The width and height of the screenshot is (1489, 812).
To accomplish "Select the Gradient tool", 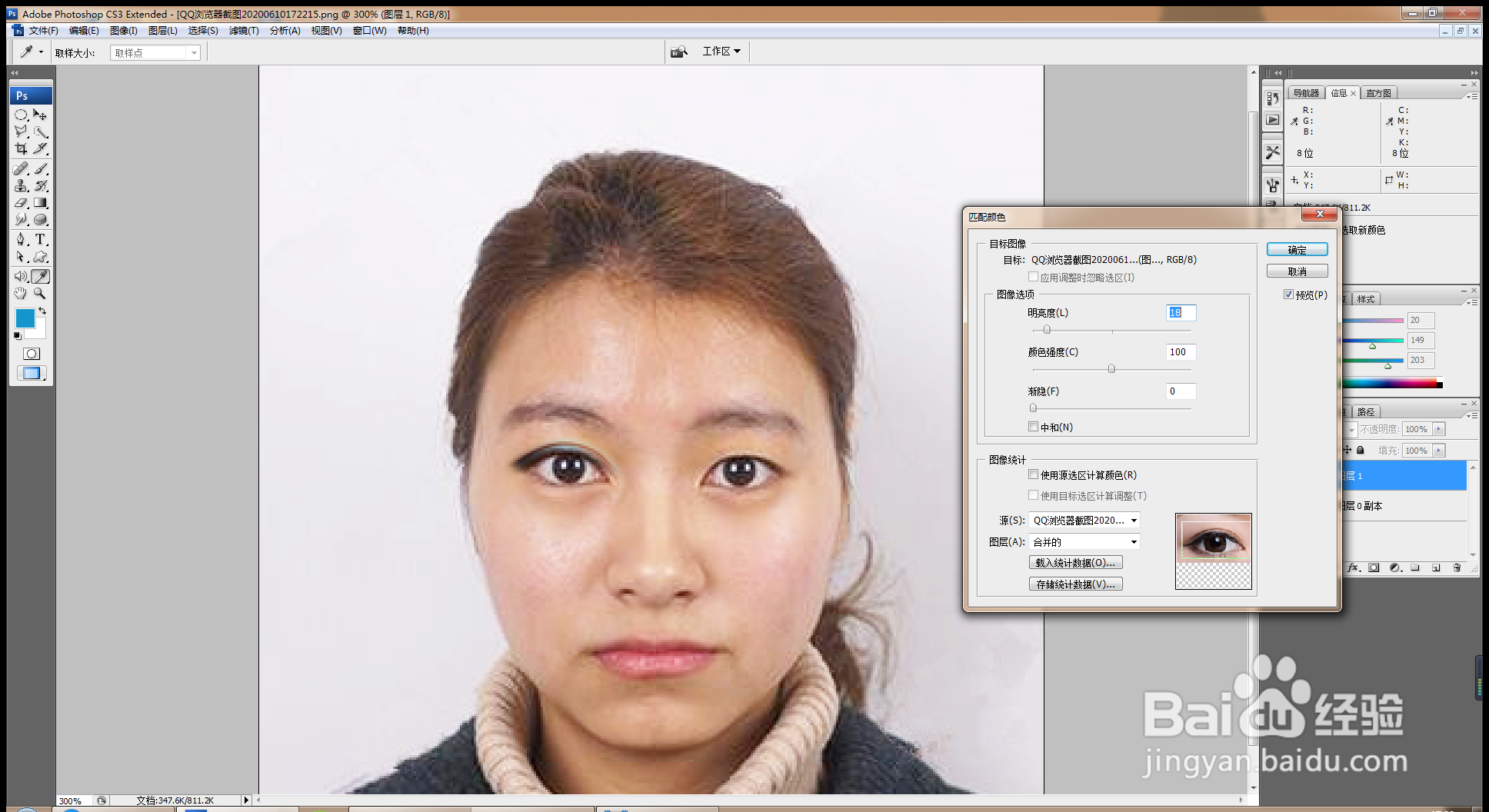I will tap(41, 203).
